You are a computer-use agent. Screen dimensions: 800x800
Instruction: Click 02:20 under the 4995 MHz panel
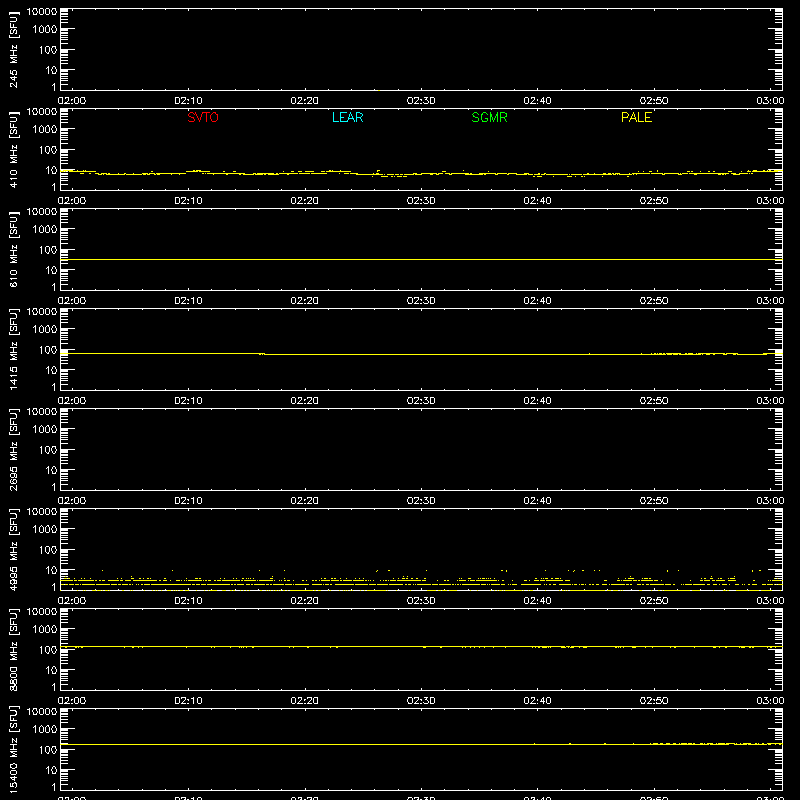[305, 601]
